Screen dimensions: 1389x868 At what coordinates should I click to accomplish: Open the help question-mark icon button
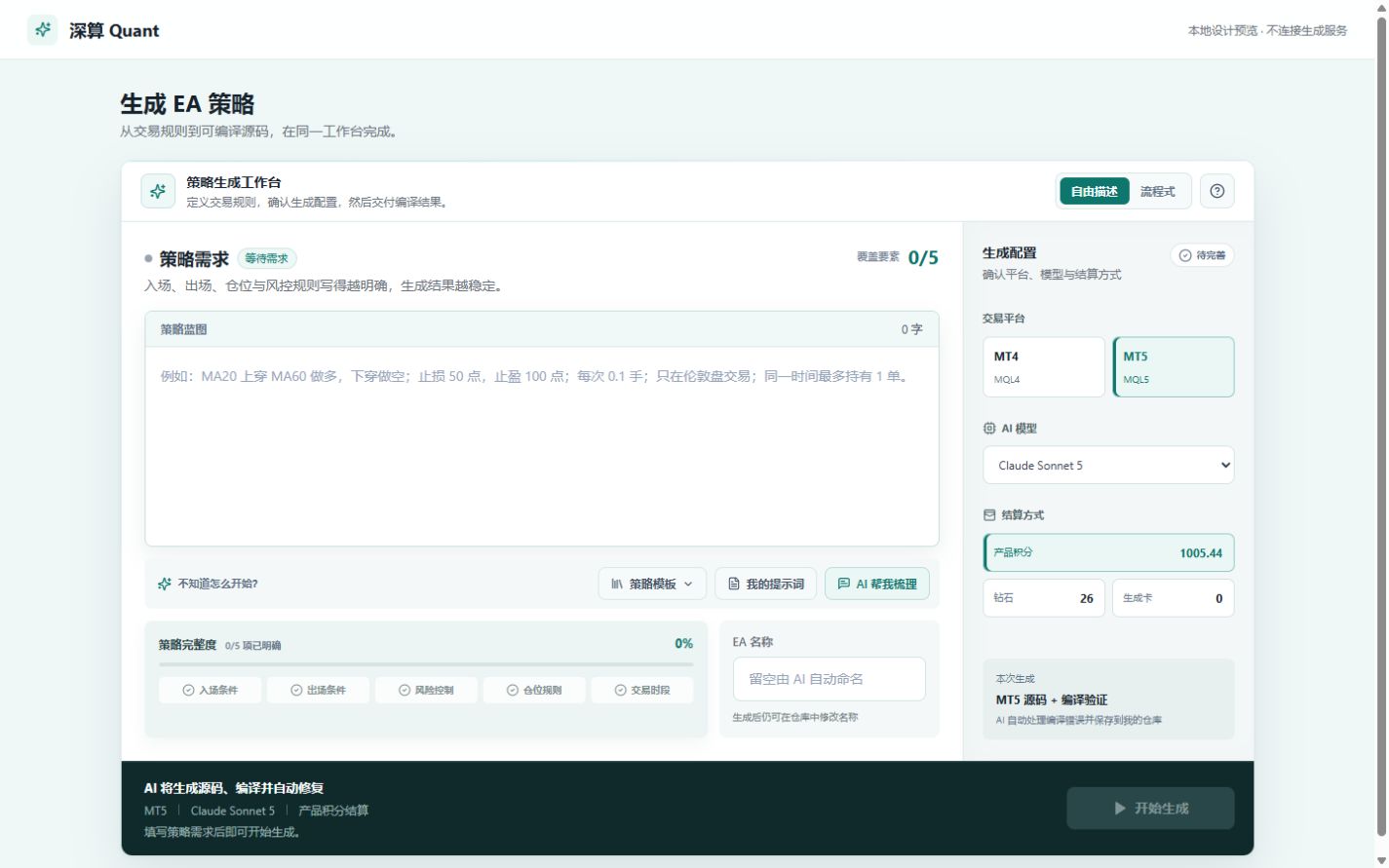tap(1216, 191)
